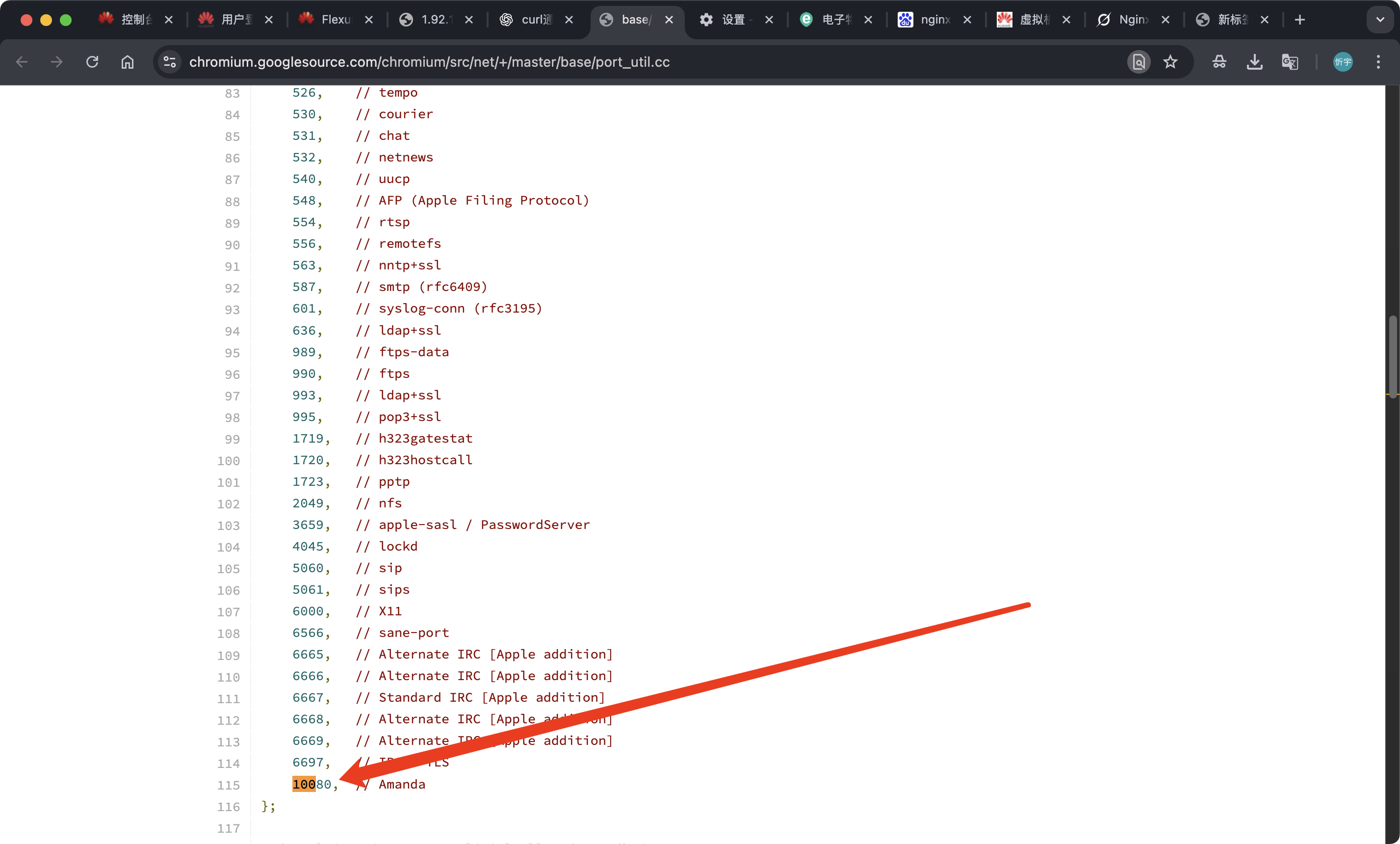
Task: Switch to the 设置 settings tab
Action: 733,20
